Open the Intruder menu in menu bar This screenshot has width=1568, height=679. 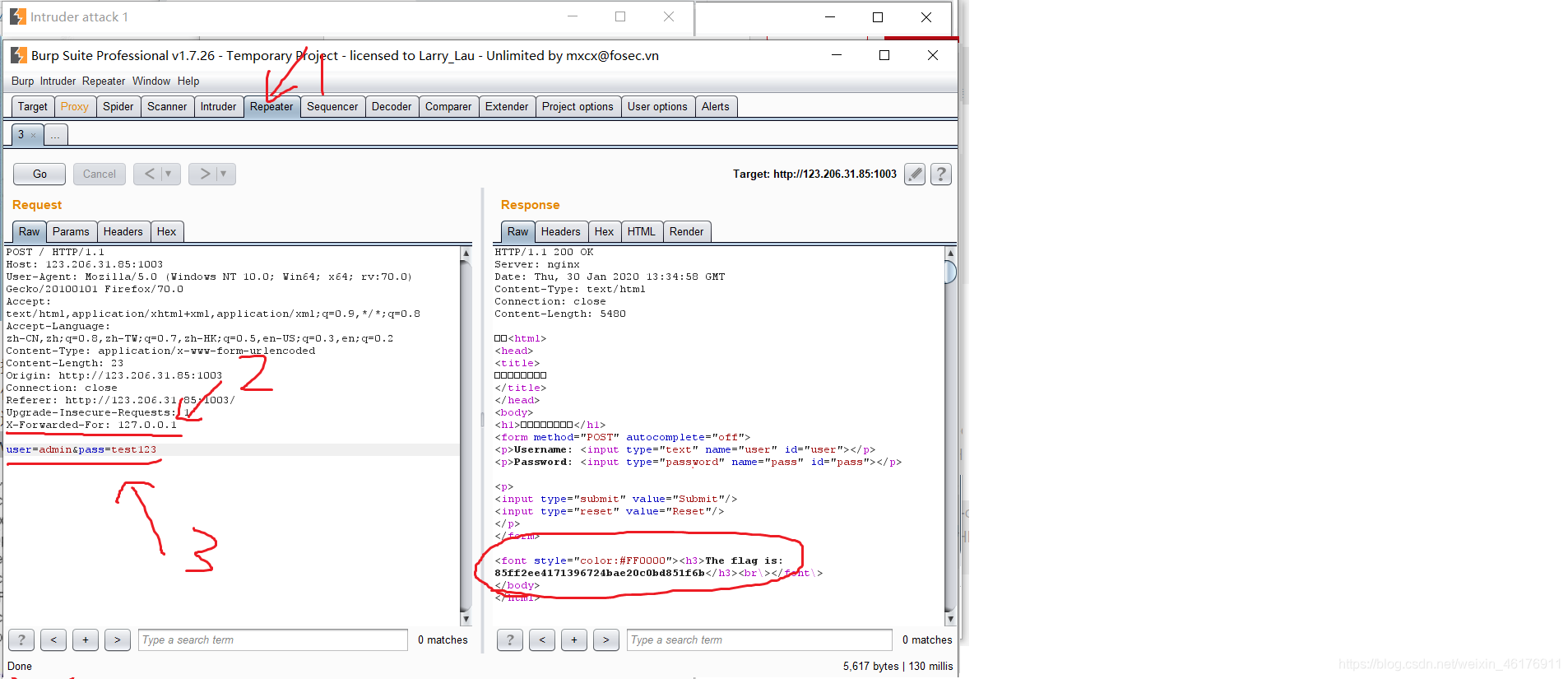58,81
